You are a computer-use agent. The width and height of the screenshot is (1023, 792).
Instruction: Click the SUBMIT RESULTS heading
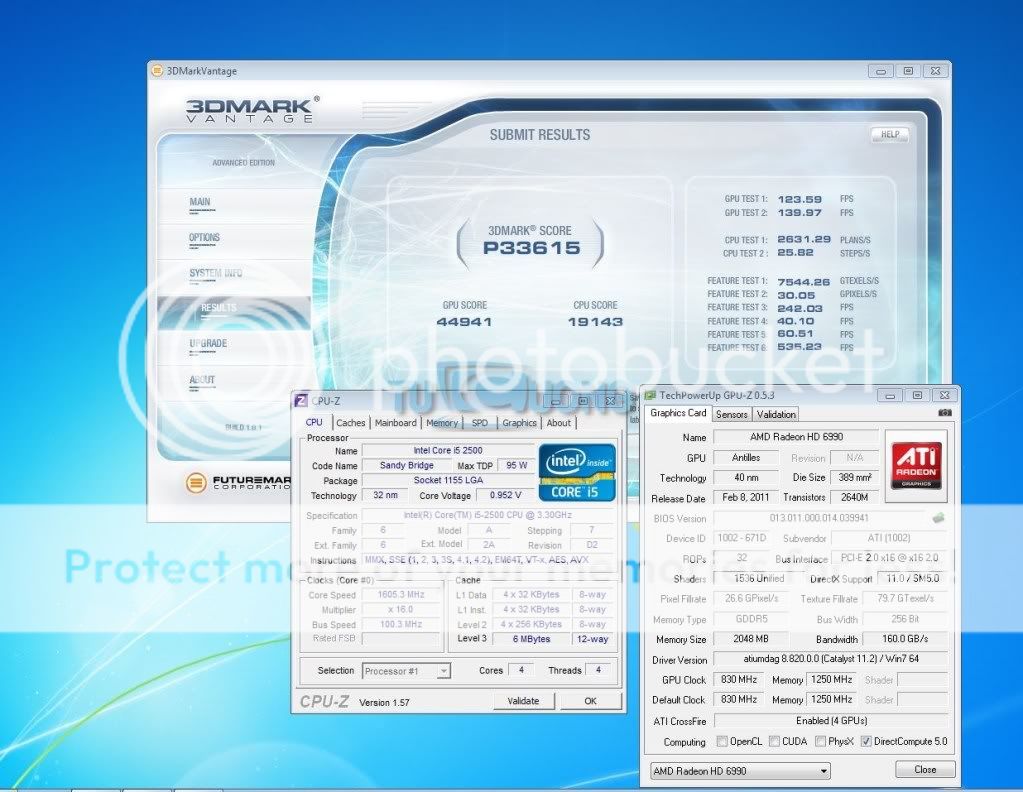(x=540, y=135)
